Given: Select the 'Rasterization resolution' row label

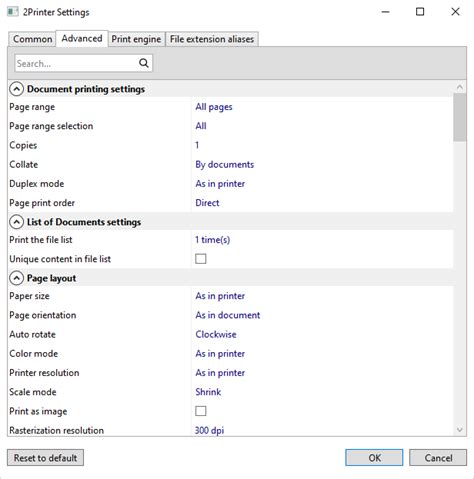Looking at the screenshot, I should click(56, 430).
